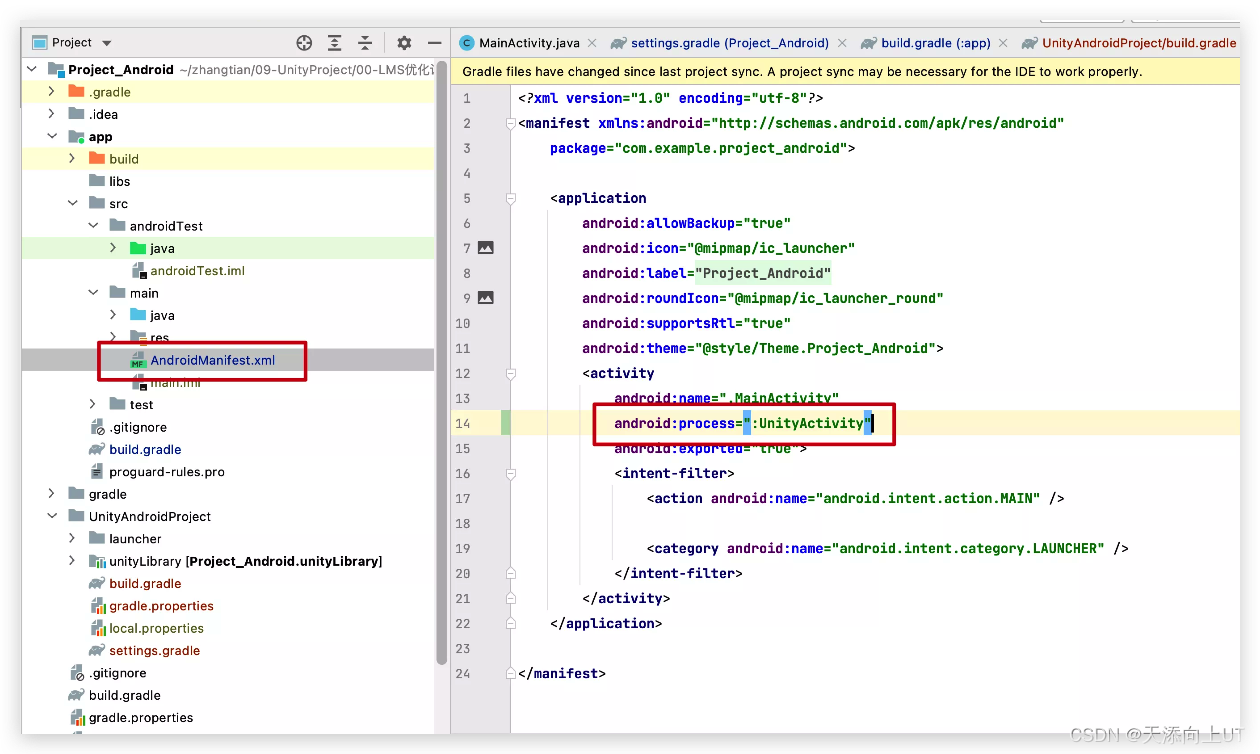Expand the top-level gradle folder

pos(52,494)
